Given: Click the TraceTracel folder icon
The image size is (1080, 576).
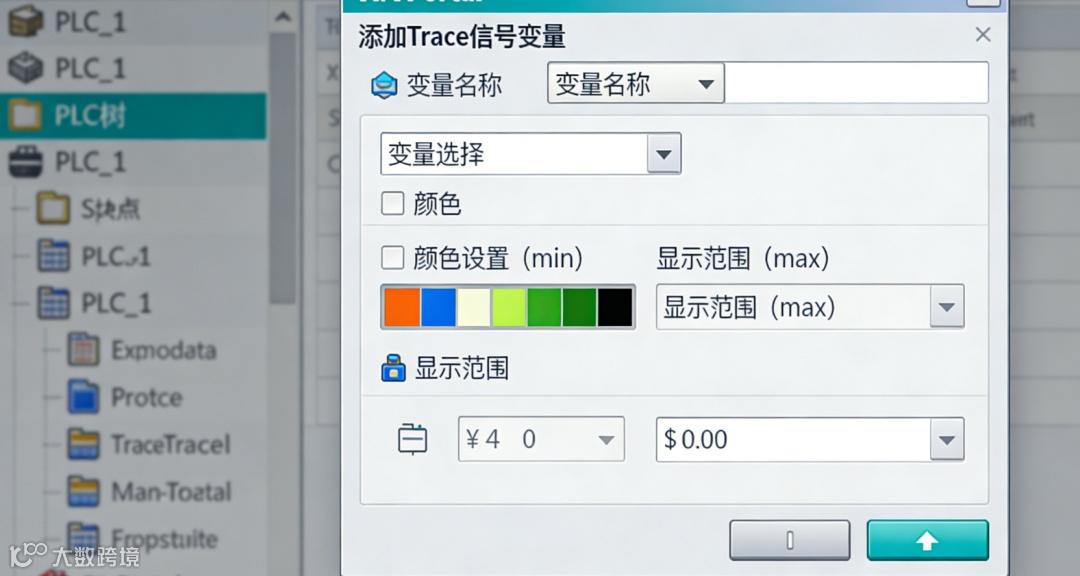Looking at the screenshot, I should [83, 444].
